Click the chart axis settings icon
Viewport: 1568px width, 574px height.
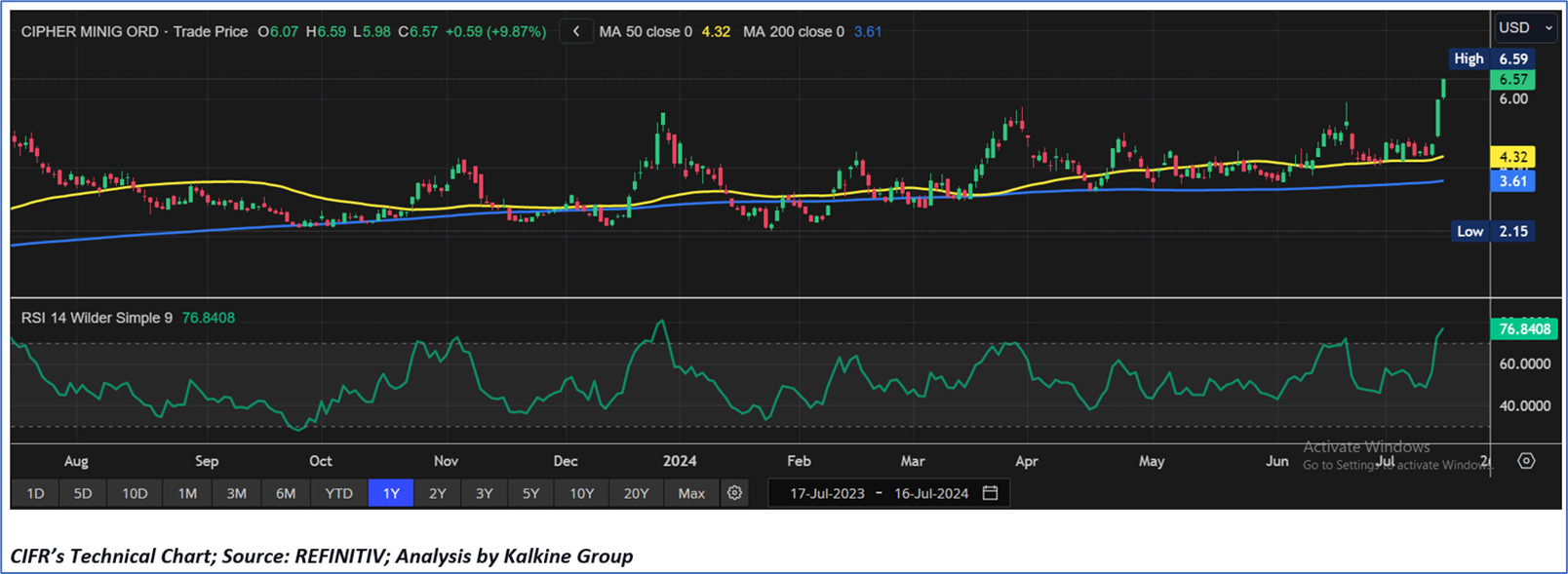1526,461
